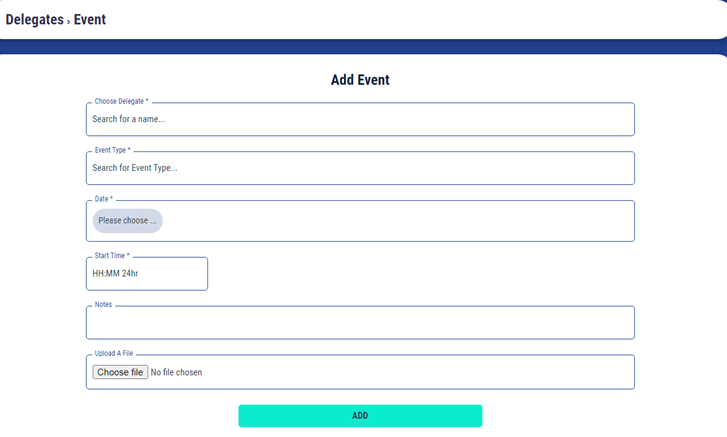This screenshot has width=727, height=437.
Task: Click empty area of the Date field
Action: 400,220
